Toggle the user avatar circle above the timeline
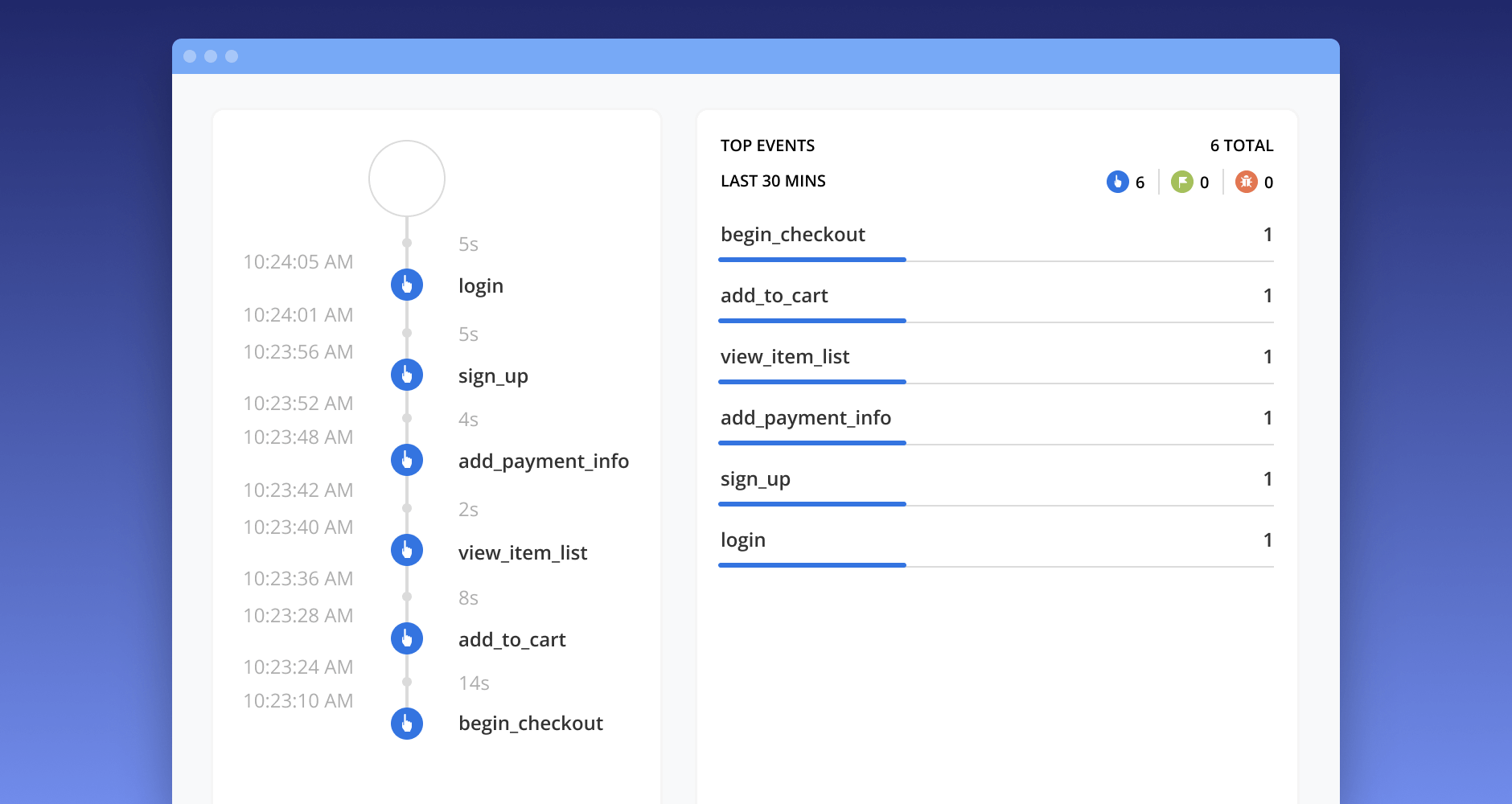 pyautogui.click(x=406, y=178)
